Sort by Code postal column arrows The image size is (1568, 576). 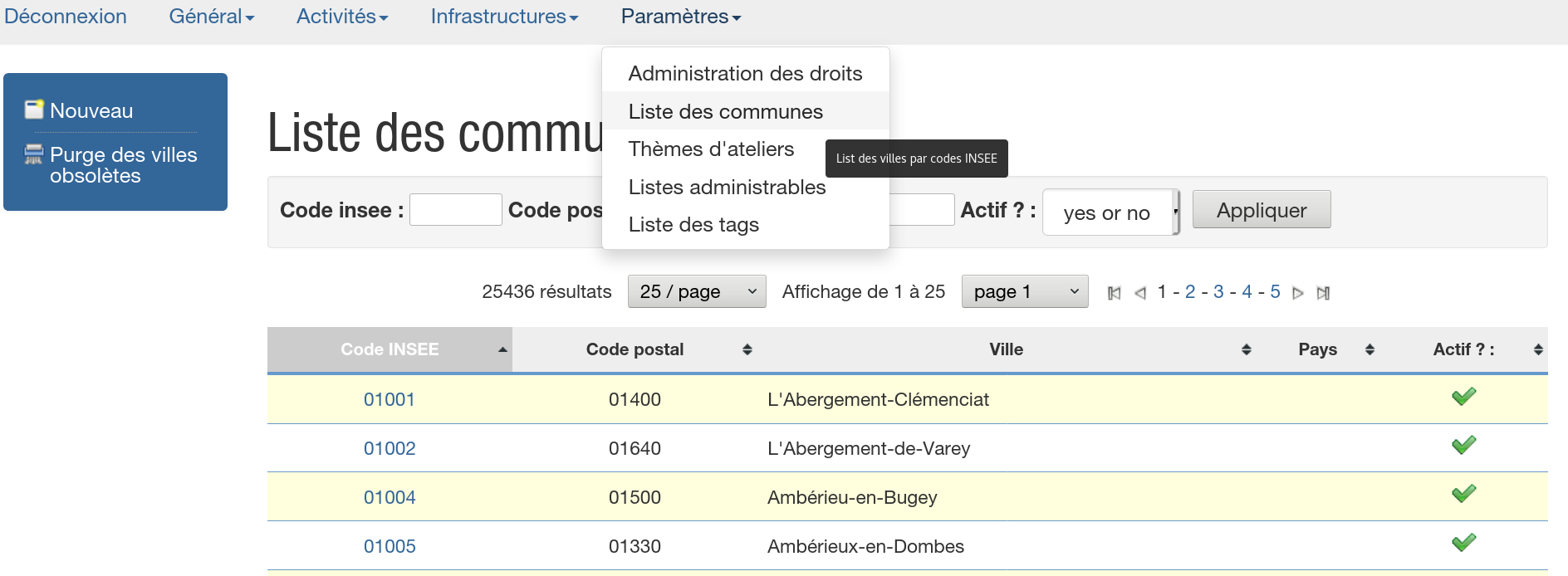pyautogui.click(x=747, y=349)
